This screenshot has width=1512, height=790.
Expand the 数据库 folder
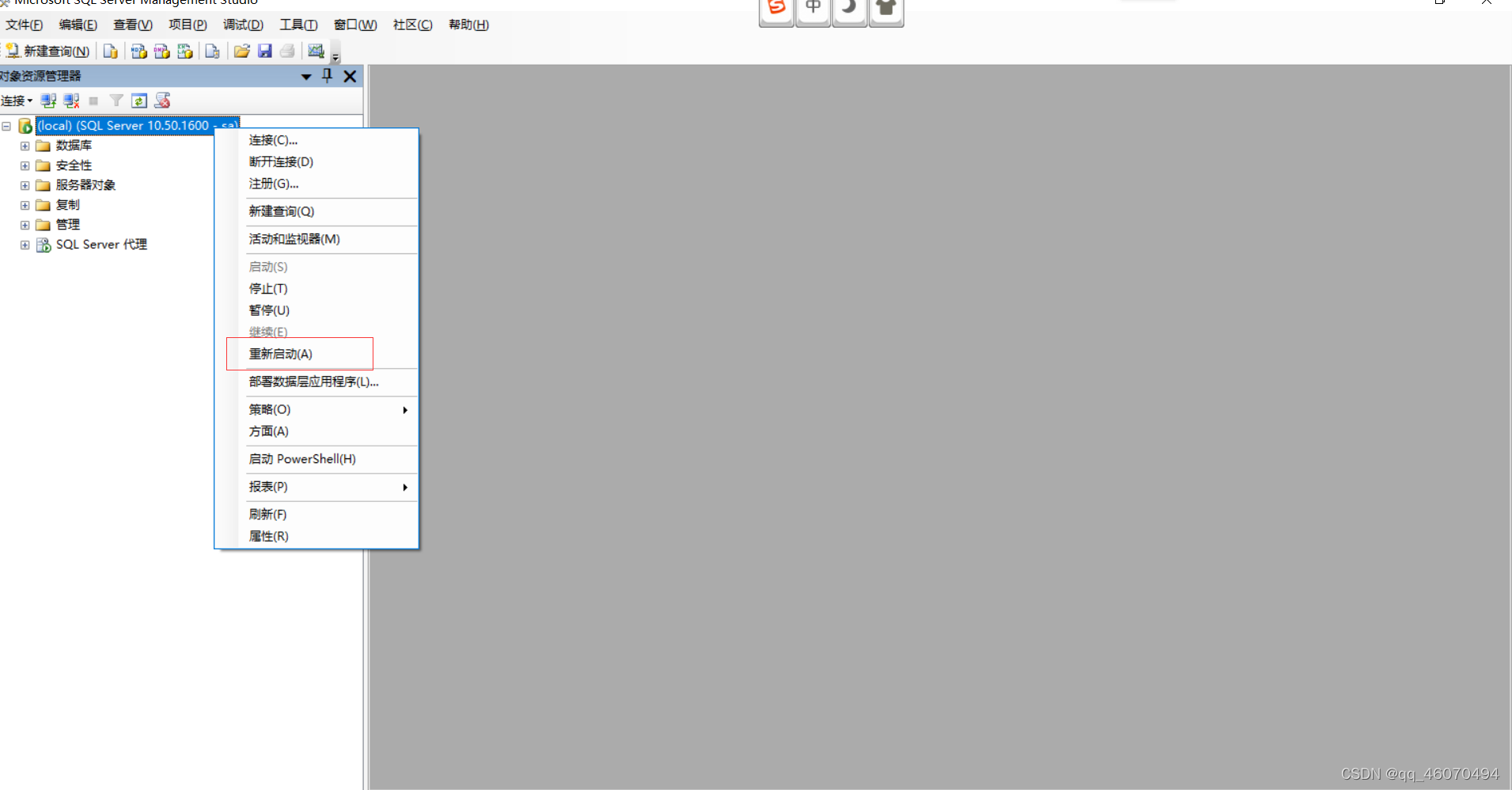25,146
